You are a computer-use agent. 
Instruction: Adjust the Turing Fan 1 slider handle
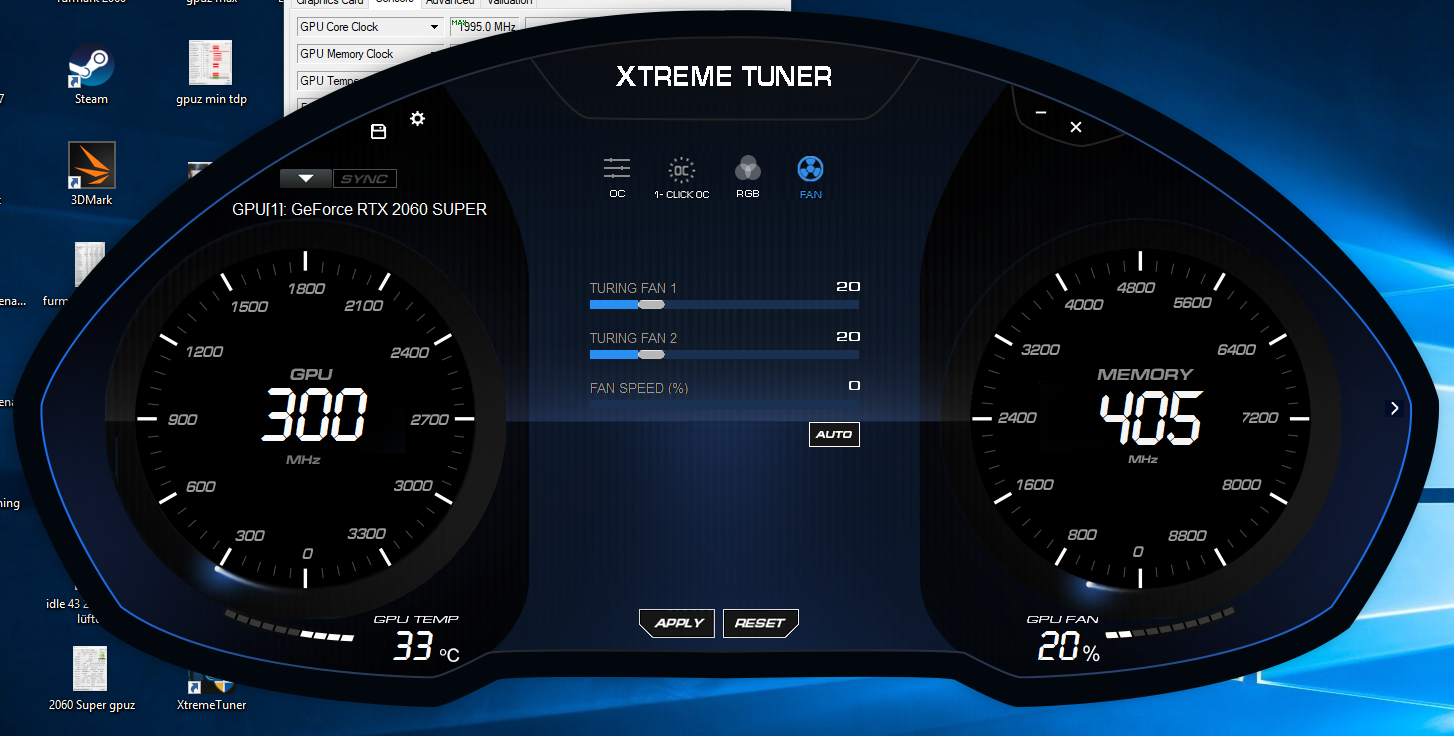click(x=651, y=304)
